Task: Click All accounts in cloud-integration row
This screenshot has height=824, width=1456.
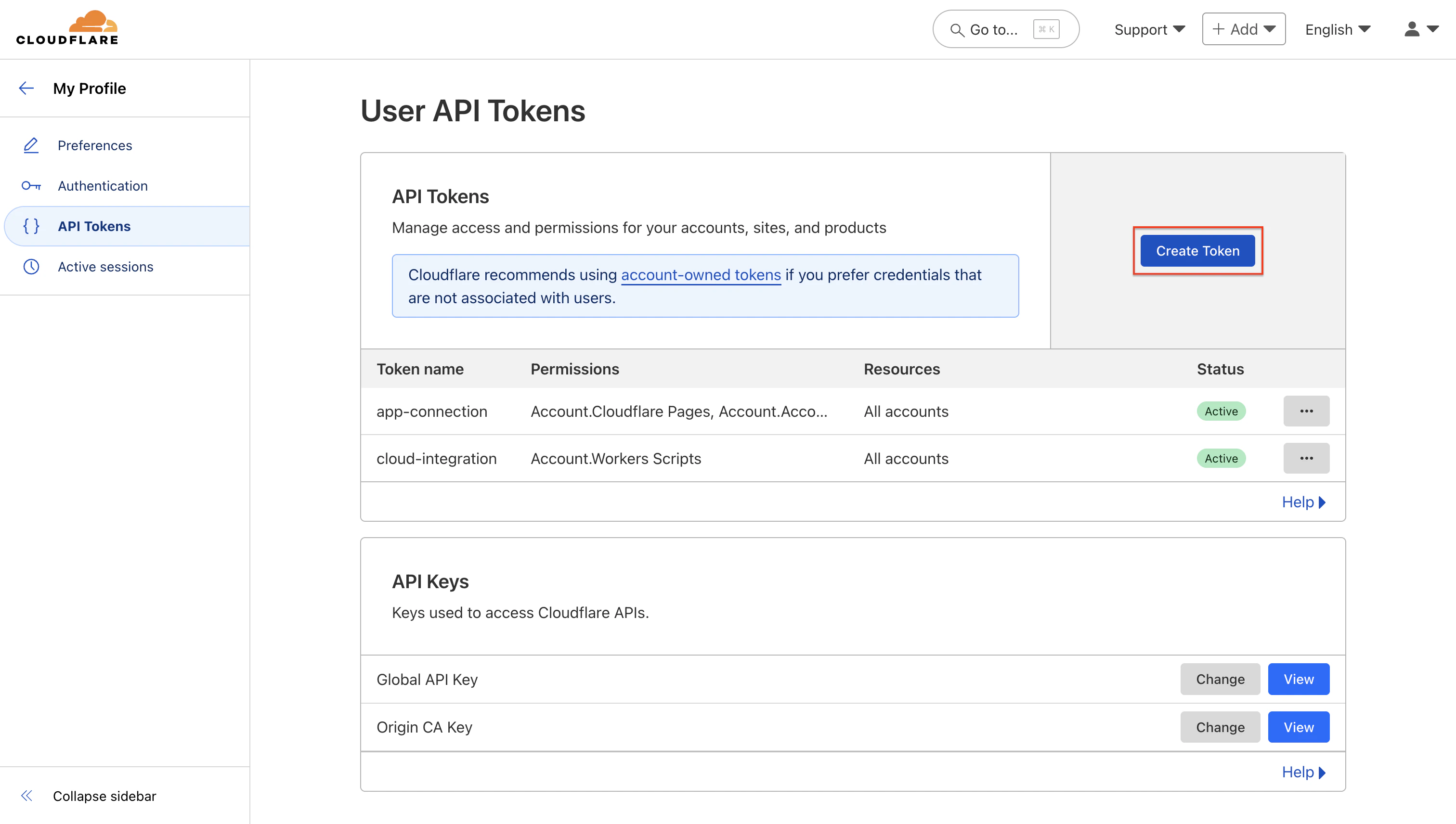Action: (x=906, y=458)
